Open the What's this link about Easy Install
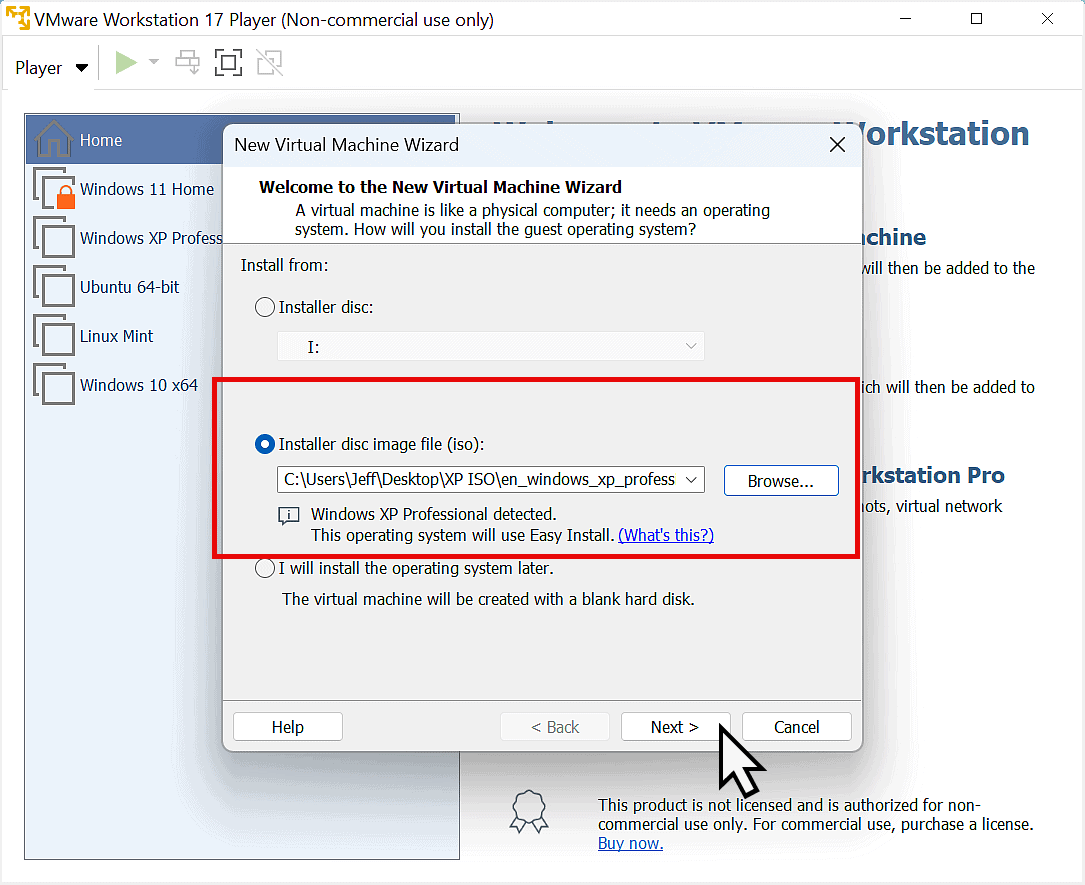The height and width of the screenshot is (885, 1085). pos(665,535)
